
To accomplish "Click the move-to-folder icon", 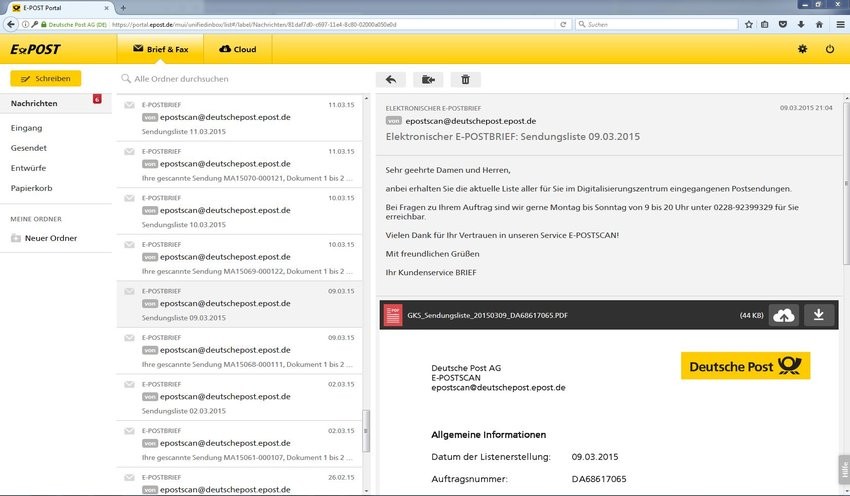I will [428, 80].
